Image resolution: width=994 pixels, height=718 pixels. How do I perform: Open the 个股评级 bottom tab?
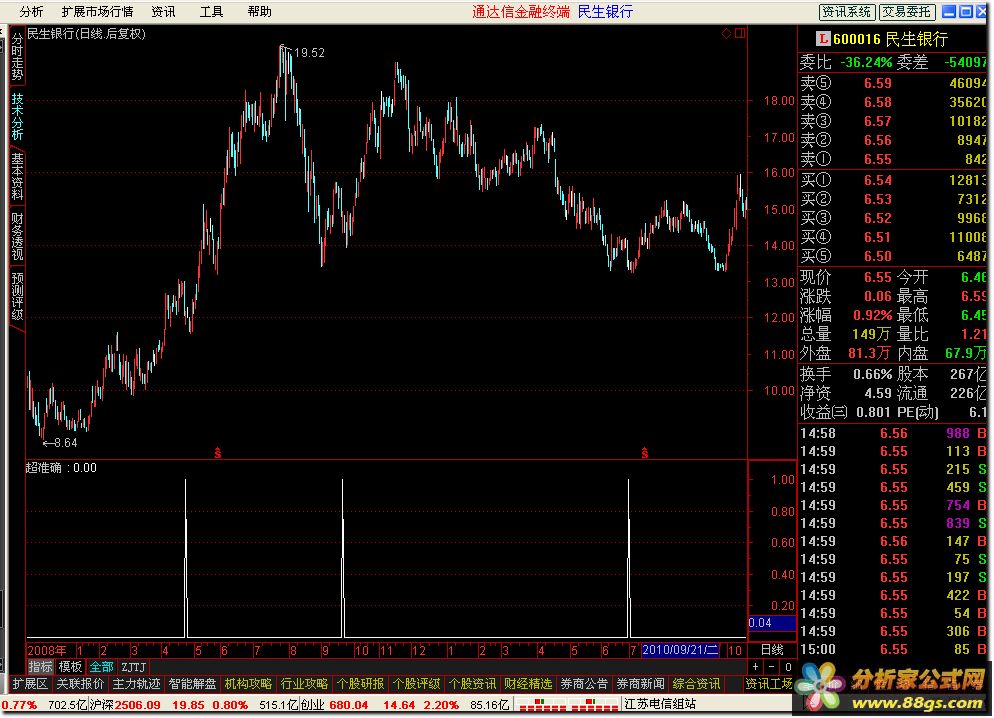point(416,684)
